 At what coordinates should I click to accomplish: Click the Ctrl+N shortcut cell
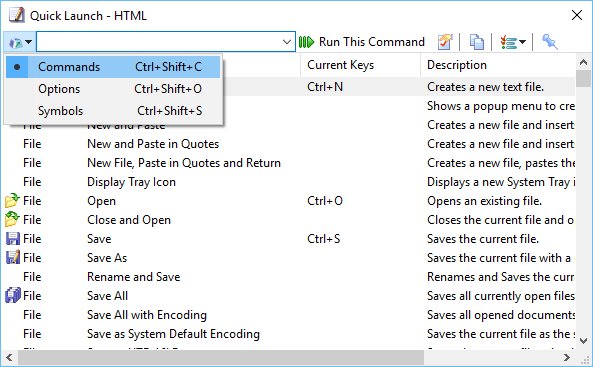click(x=325, y=87)
